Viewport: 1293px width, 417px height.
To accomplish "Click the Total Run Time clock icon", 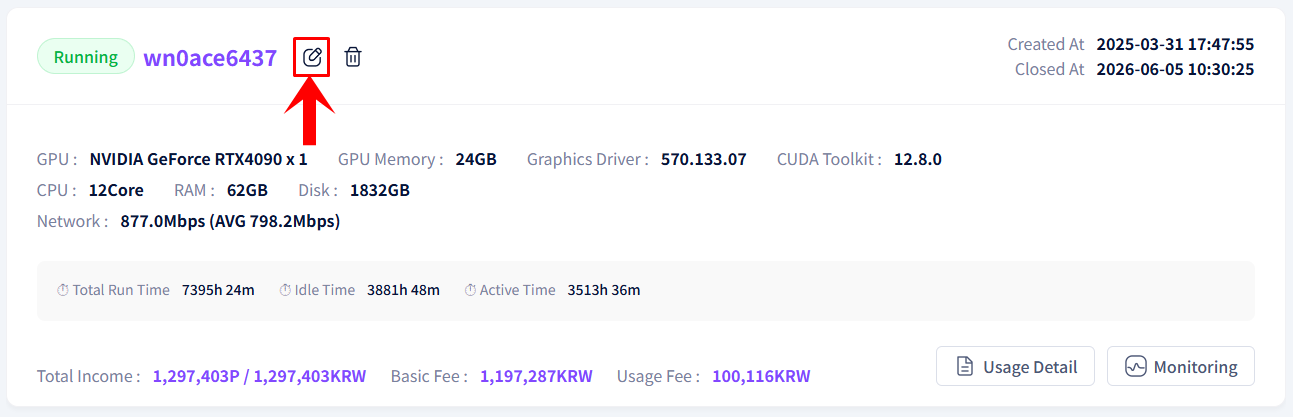I will (63, 290).
